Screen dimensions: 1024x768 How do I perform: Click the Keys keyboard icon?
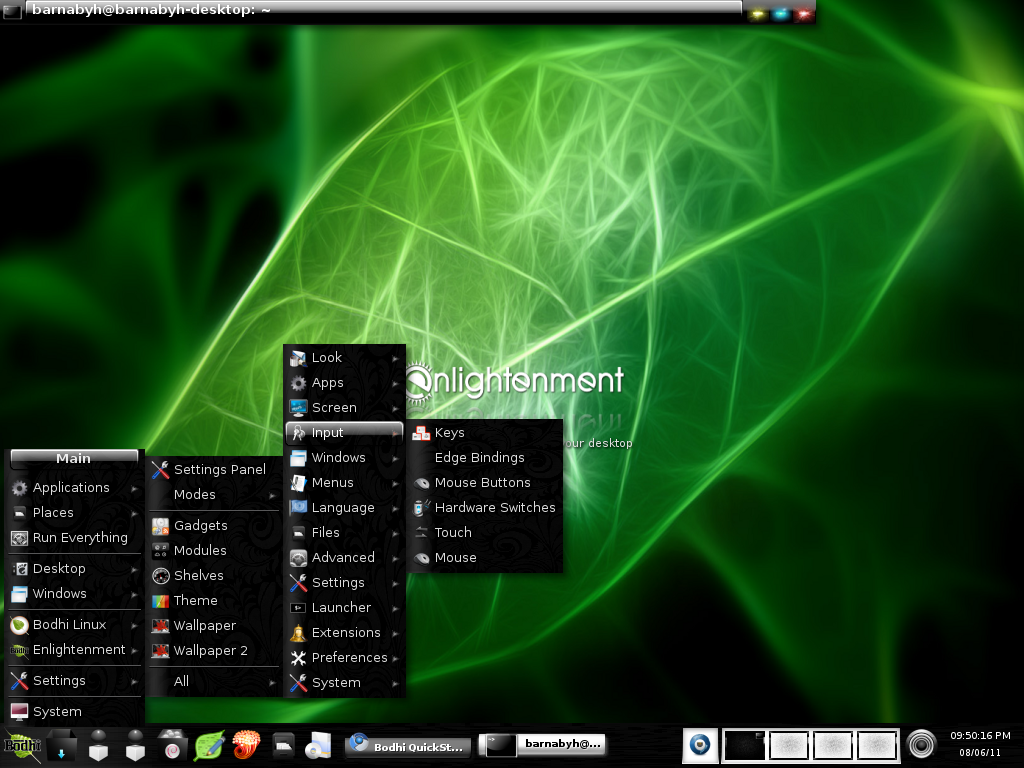[421, 433]
